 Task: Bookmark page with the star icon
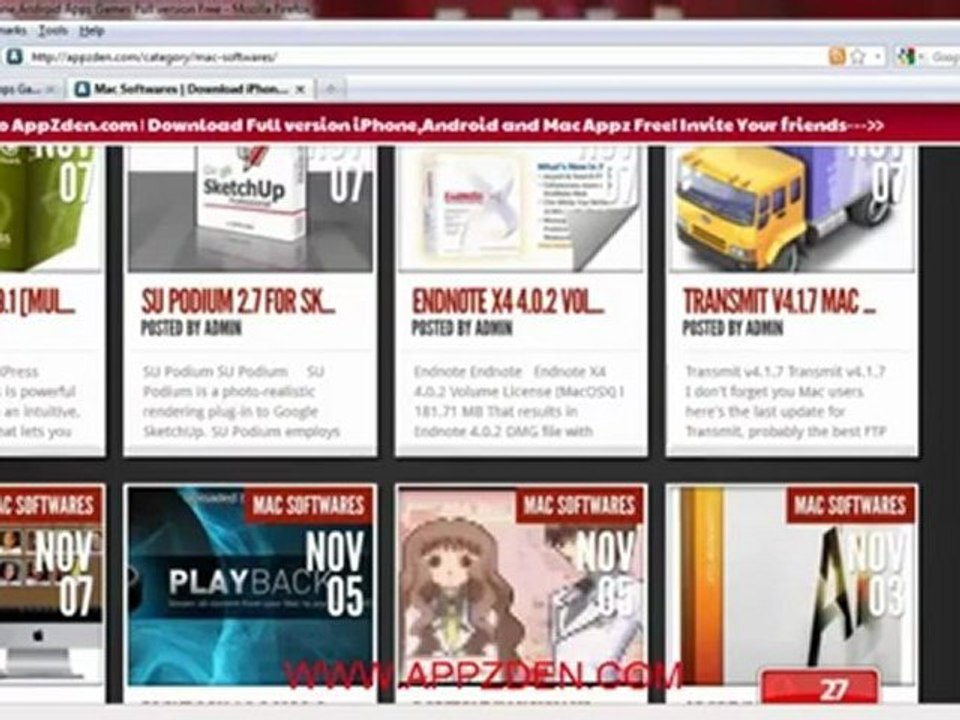coord(858,57)
